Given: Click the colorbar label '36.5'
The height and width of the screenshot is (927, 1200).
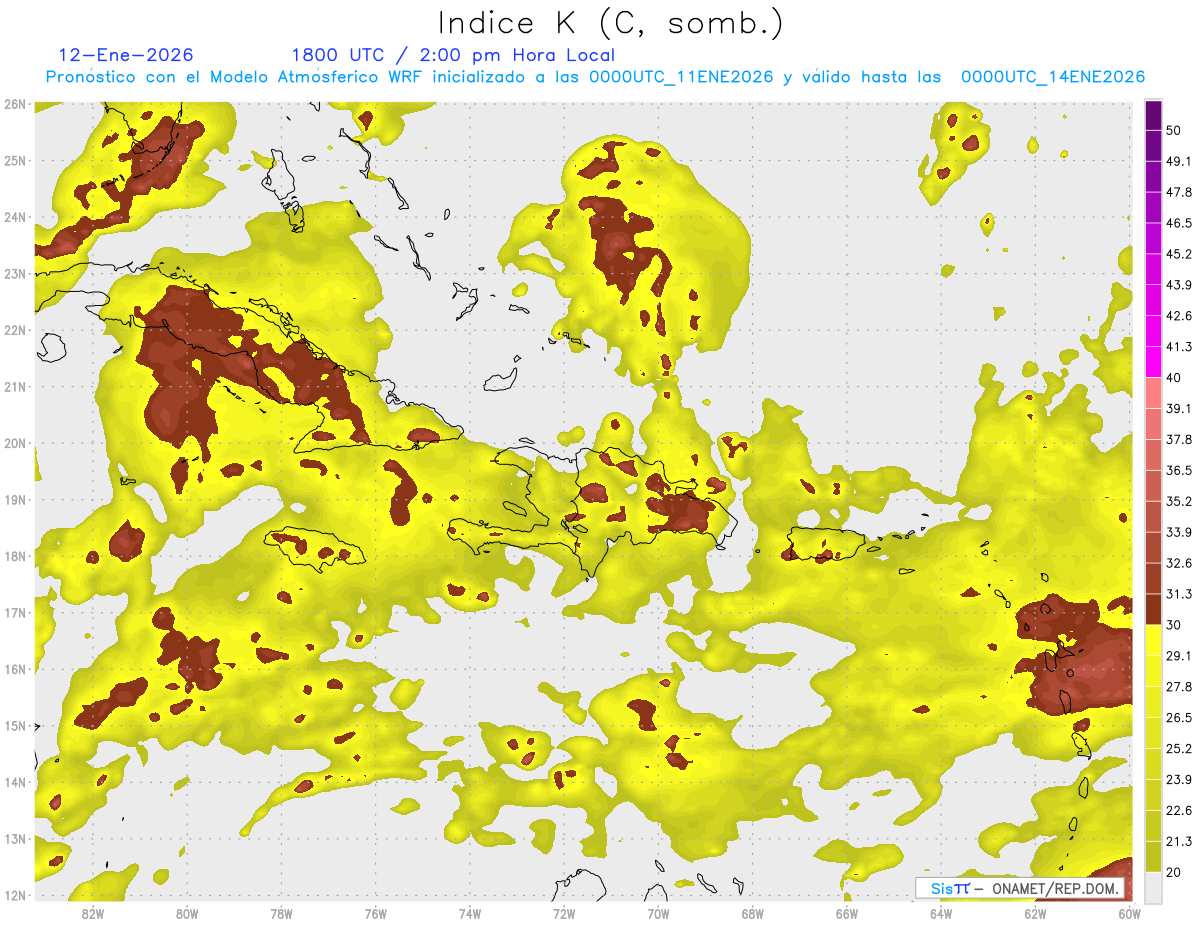Looking at the screenshot, I should click(x=1179, y=470).
